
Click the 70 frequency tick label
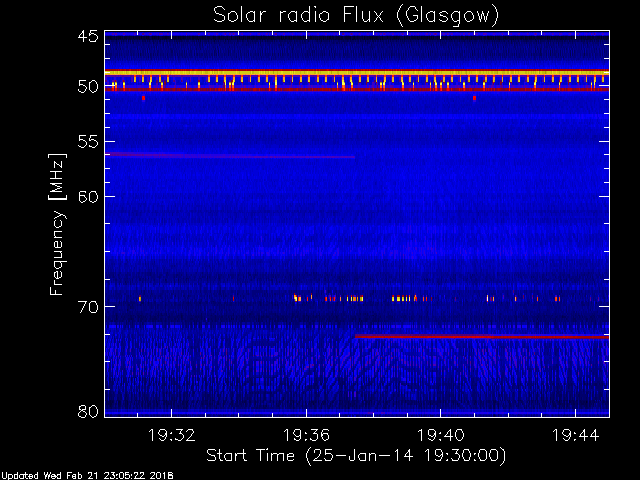click(x=88, y=307)
